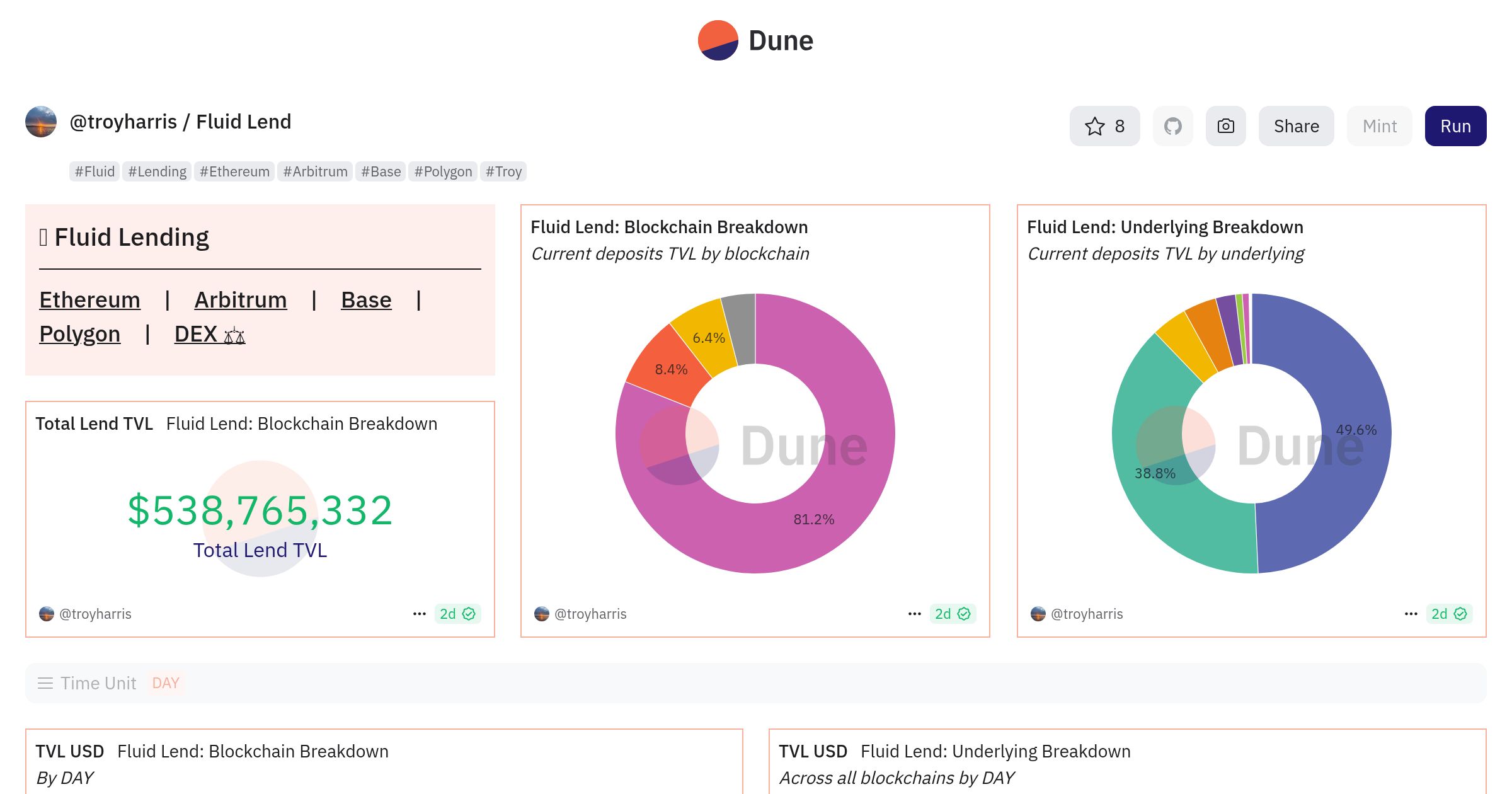Select the #Polygon tag
Screen dimensions: 1512x794
click(x=443, y=171)
